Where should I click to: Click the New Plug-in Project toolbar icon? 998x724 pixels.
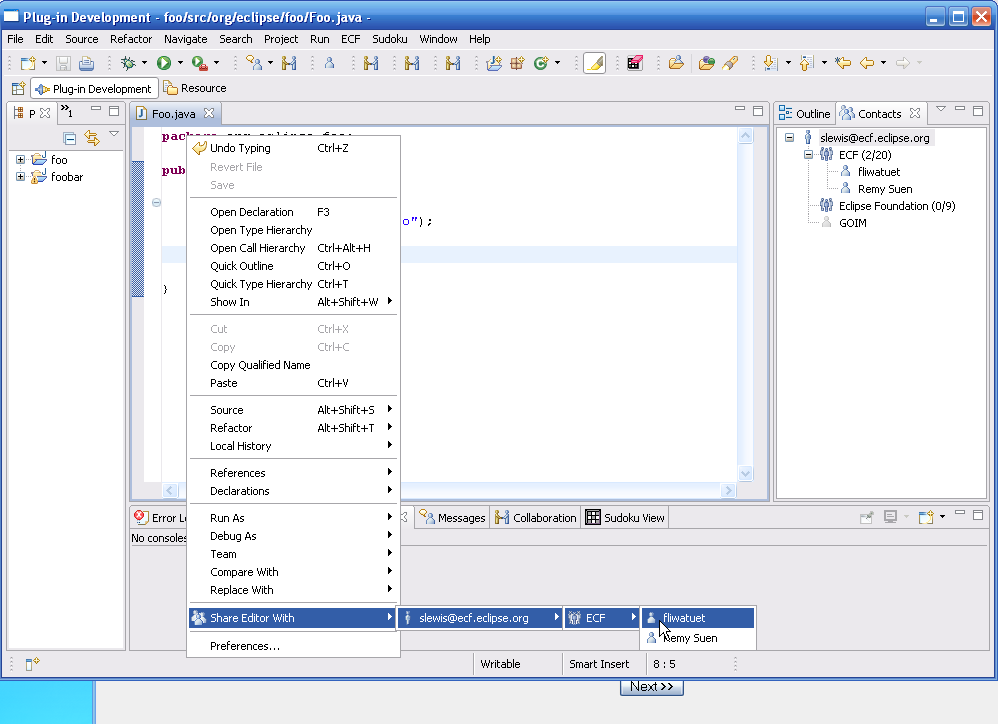point(494,63)
